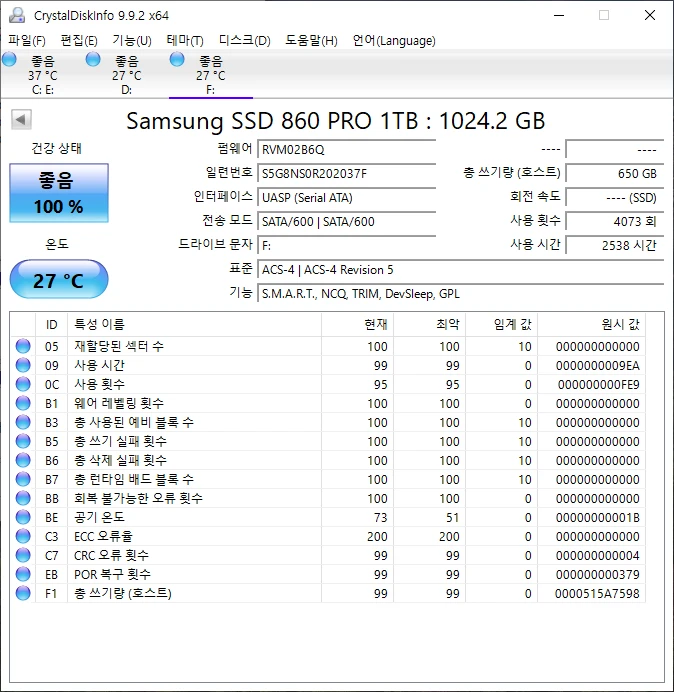Click status orb for attribute EB row
This screenshot has height=692, width=674.
23,574
